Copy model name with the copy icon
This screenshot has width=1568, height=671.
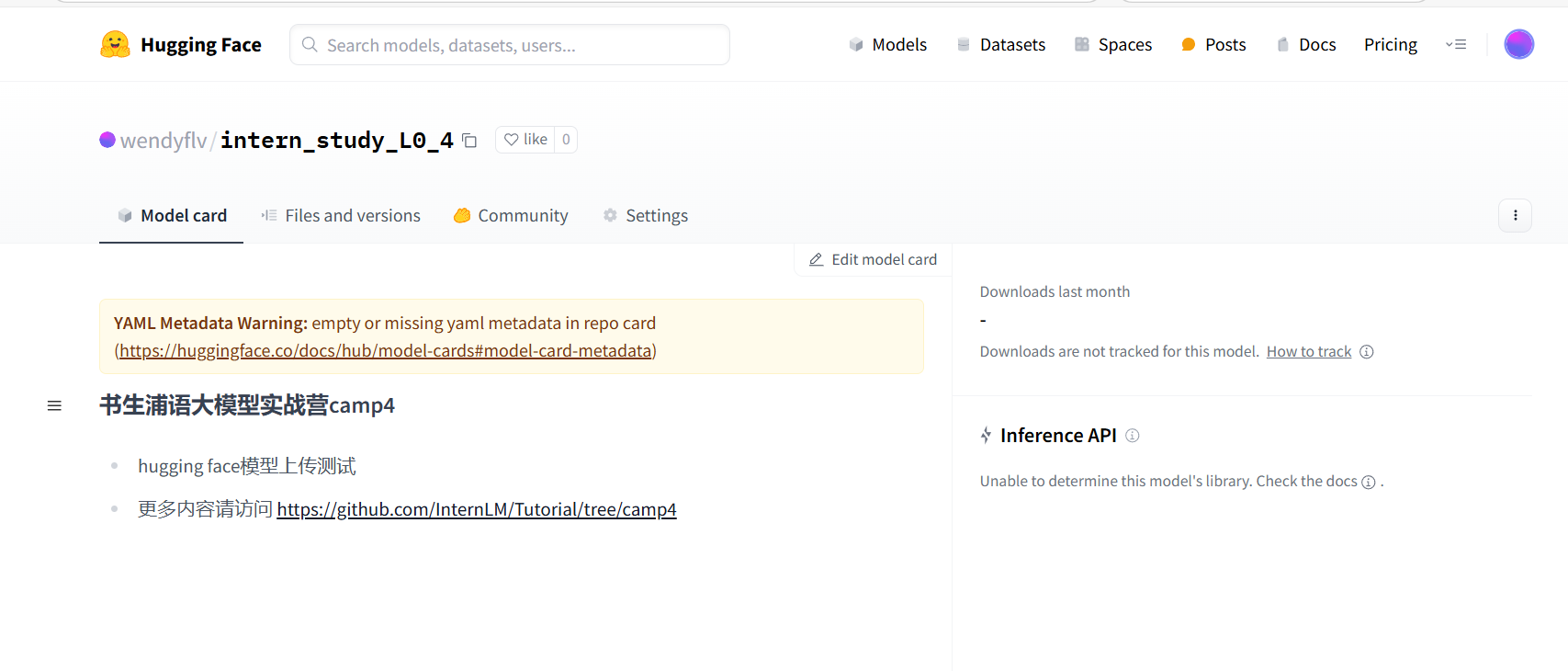[x=469, y=141]
